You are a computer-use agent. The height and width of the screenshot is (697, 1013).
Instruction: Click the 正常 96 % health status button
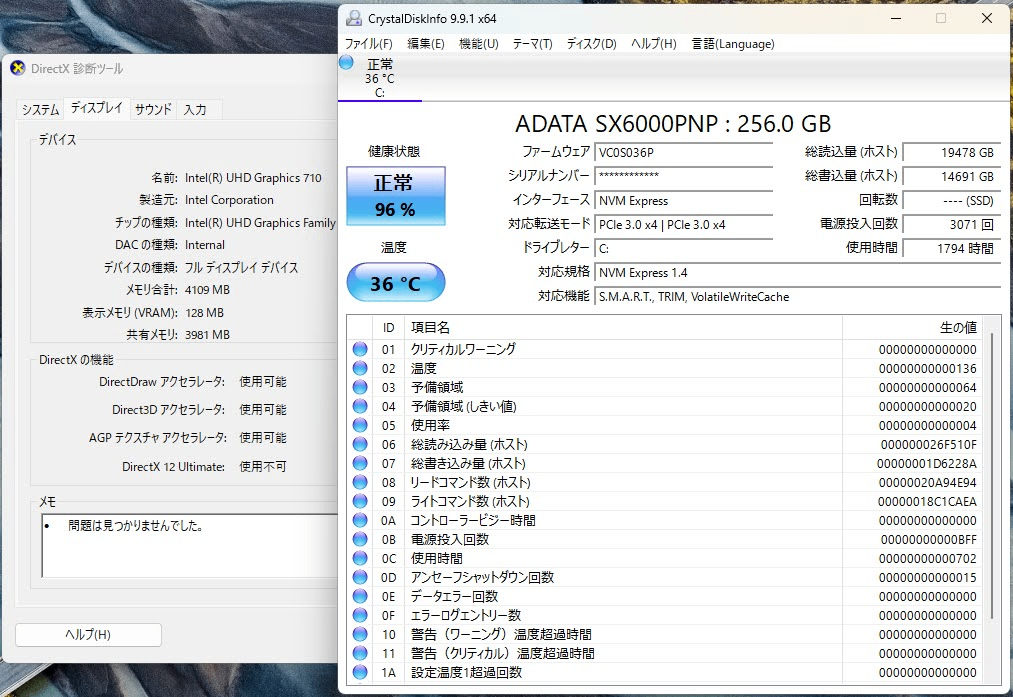point(395,196)
